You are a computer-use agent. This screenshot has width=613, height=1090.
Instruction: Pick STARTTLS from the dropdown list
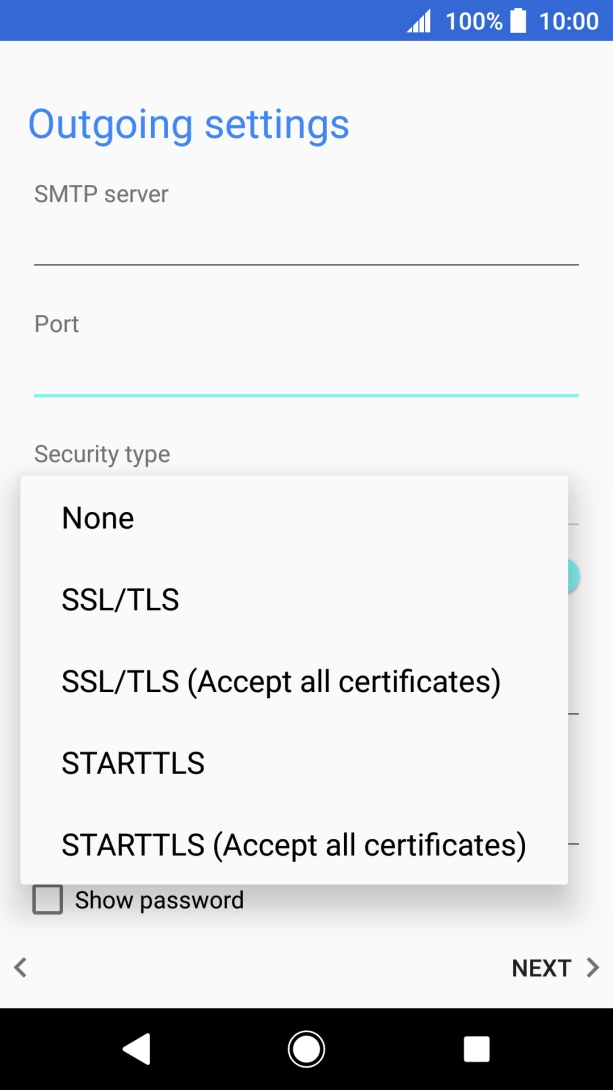pyautogui.click(x=133, y=764)
